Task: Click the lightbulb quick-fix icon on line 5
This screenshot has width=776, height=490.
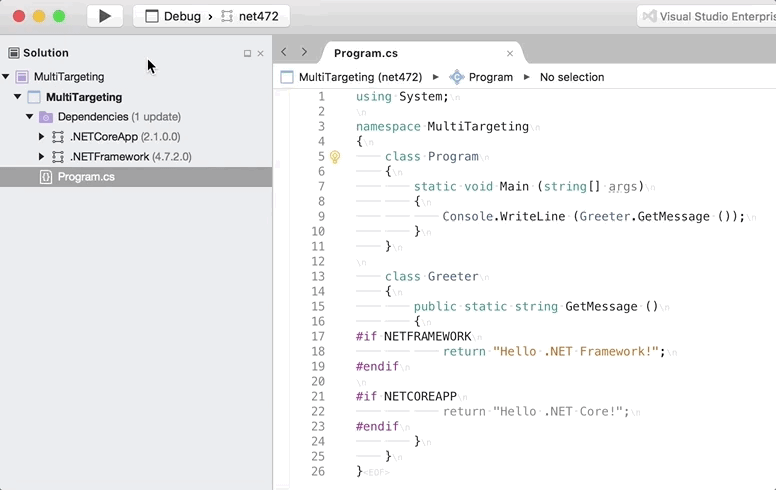Action: click(335, 157)
